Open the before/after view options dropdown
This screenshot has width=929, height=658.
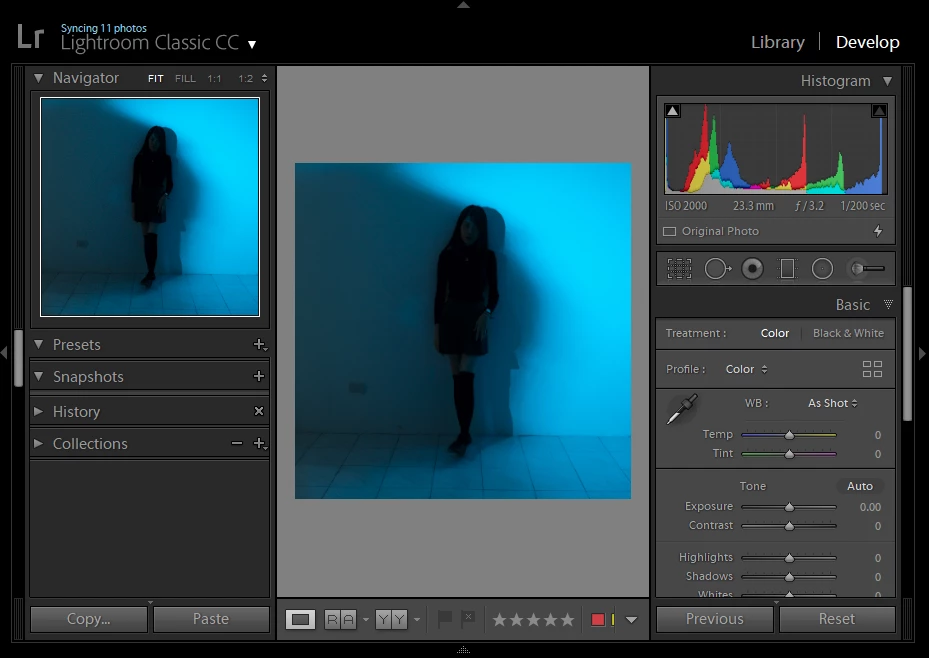click(417, 620)
